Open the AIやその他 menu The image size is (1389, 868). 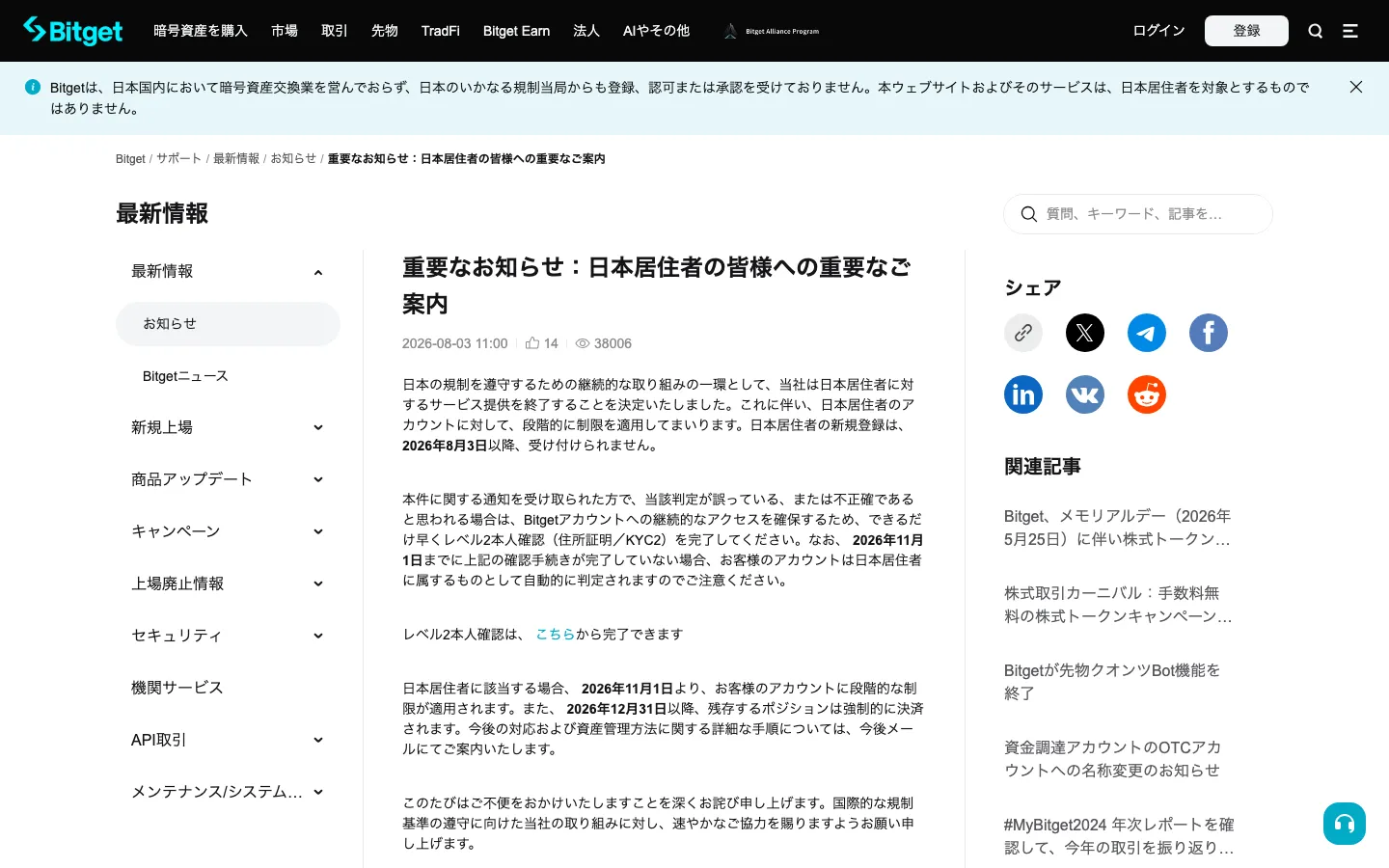tap(656, 31)
